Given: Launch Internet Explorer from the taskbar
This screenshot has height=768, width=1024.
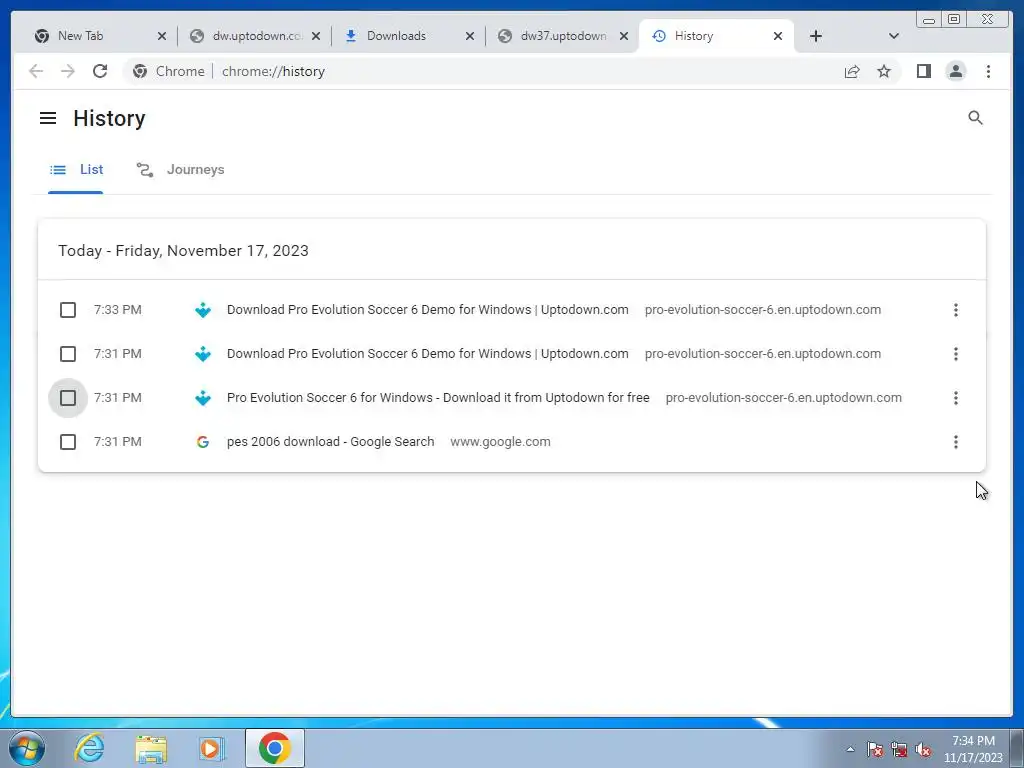Looking at the screenshot, I should 89,748.
